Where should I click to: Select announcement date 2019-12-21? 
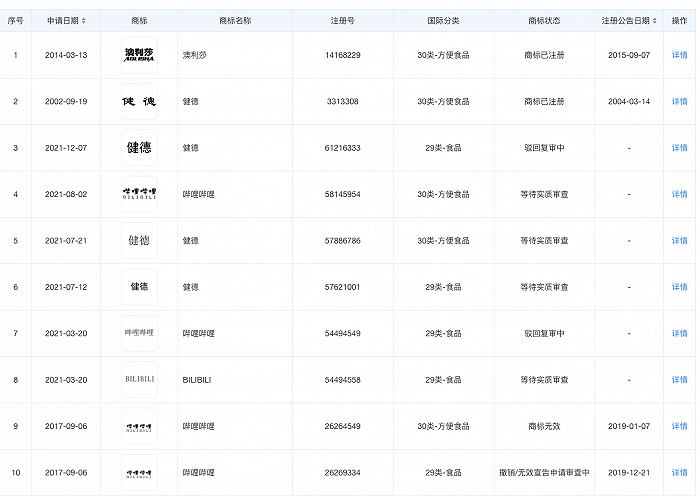pos(629,472)
